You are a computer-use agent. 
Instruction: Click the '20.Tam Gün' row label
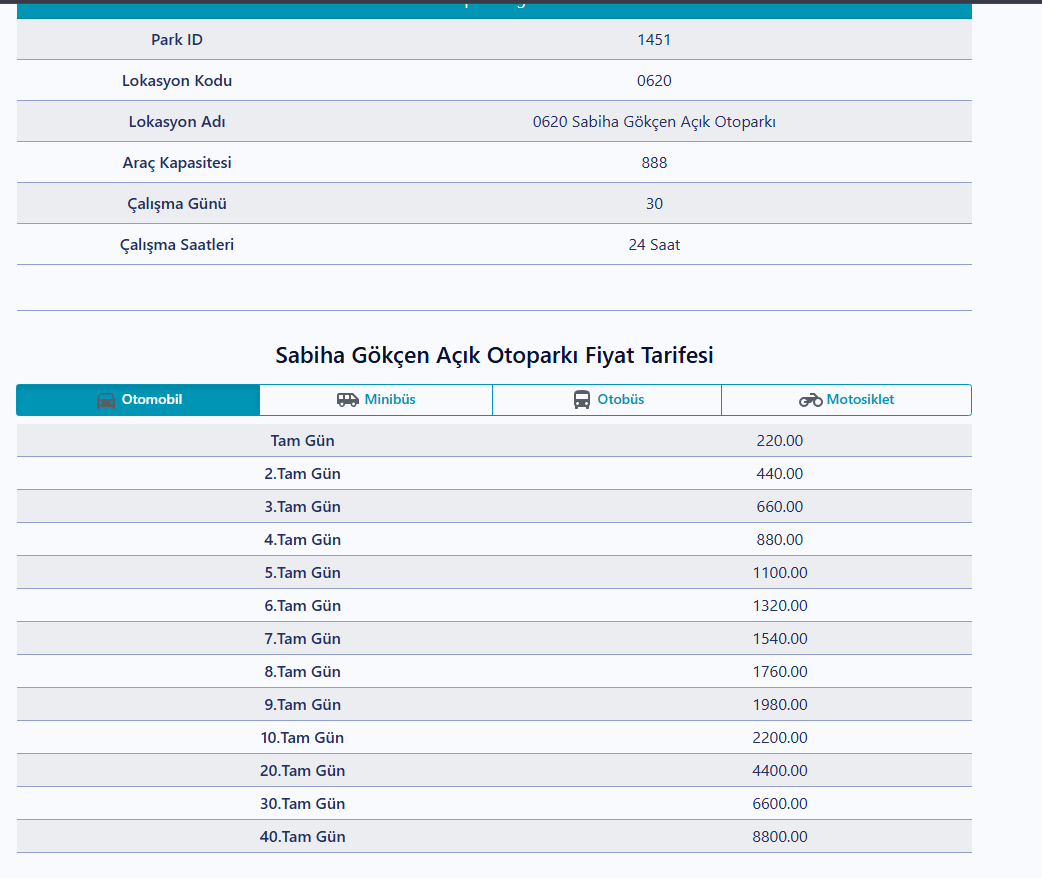(302, 771)
